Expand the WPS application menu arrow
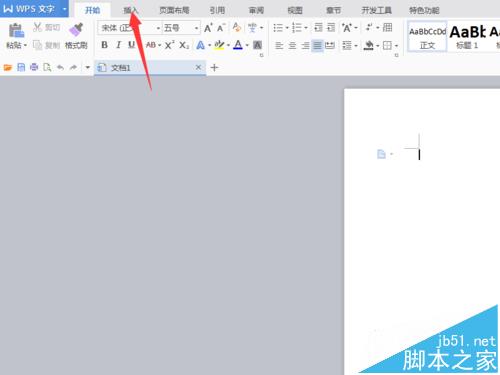 (x=64, y=9)
